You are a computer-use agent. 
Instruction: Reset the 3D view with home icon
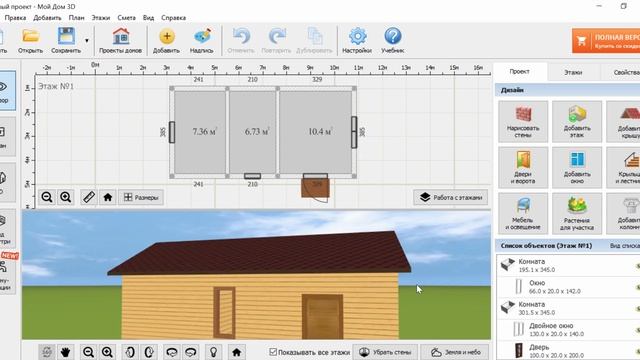(x=236, y=352)
